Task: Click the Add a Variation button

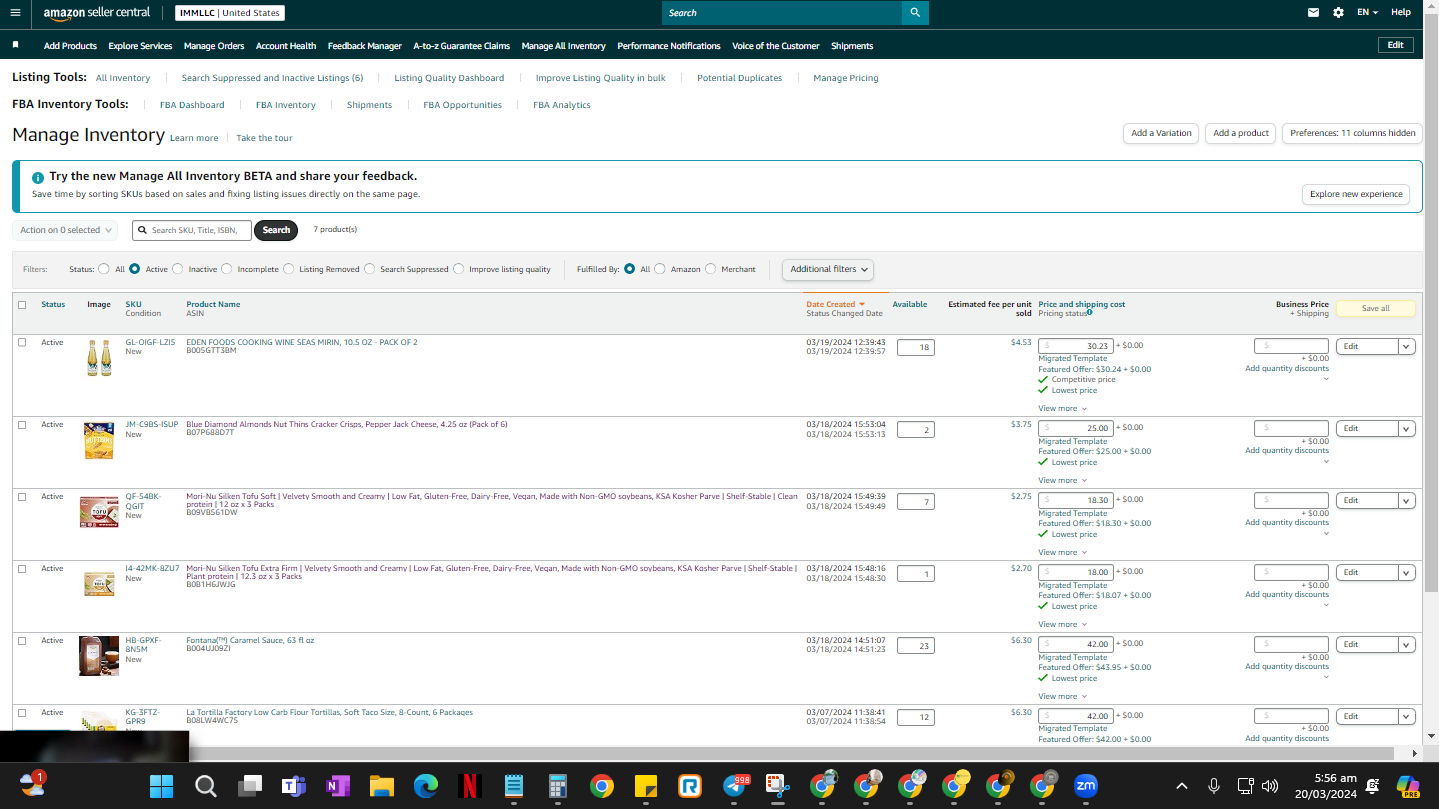Action: click(x=1161, y=133)
